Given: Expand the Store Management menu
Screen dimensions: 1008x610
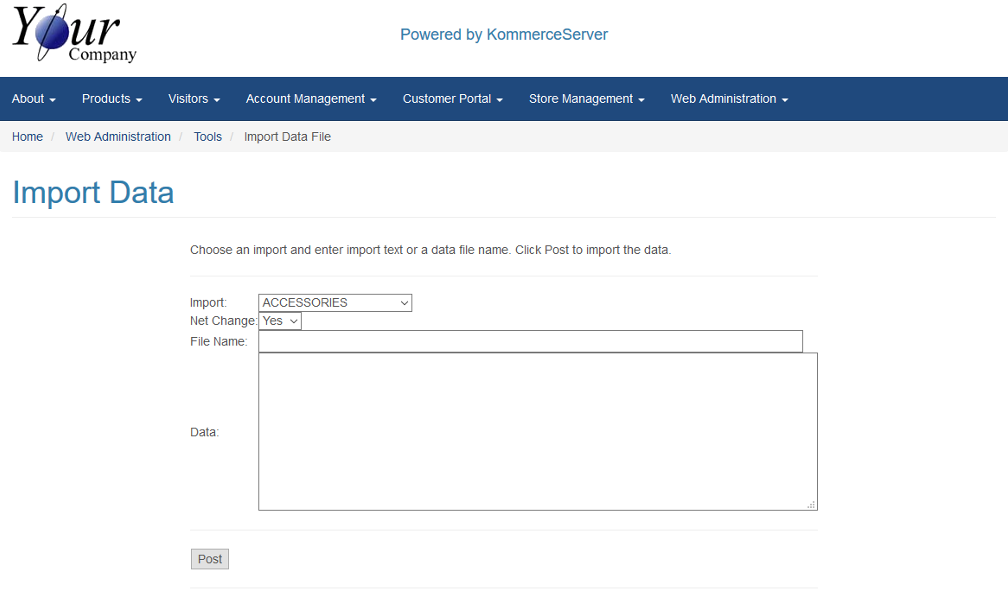Looking at the screenshot, I should (x=586, y=99).
